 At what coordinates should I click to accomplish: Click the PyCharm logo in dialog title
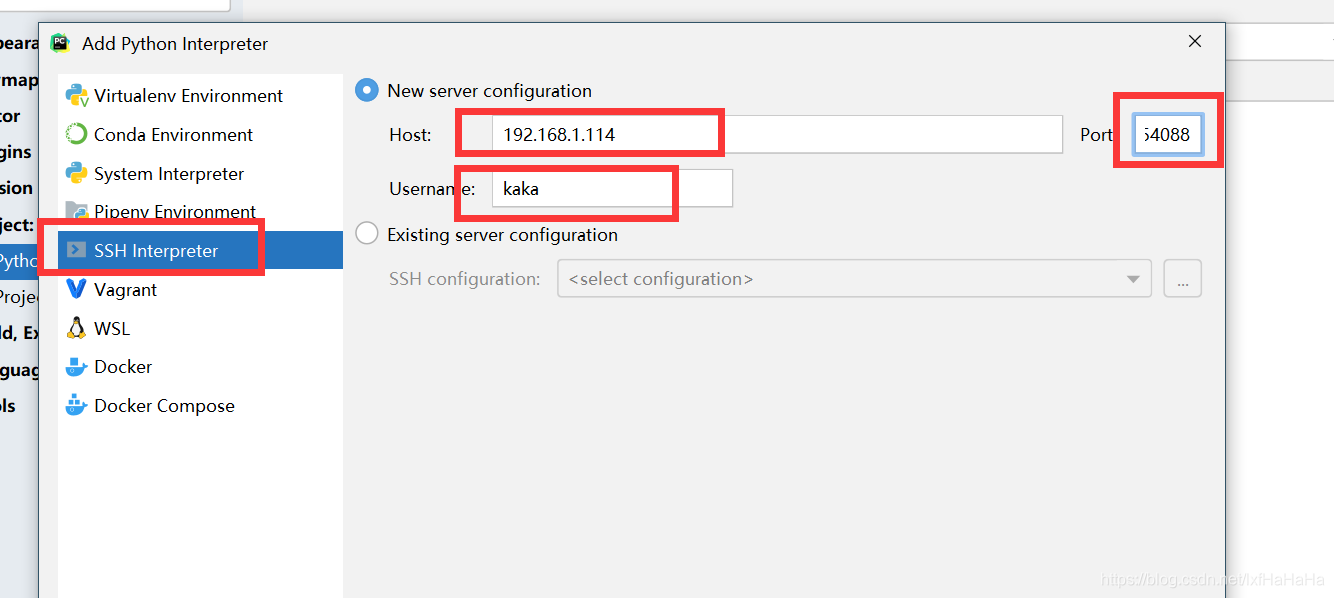[60, 43]
